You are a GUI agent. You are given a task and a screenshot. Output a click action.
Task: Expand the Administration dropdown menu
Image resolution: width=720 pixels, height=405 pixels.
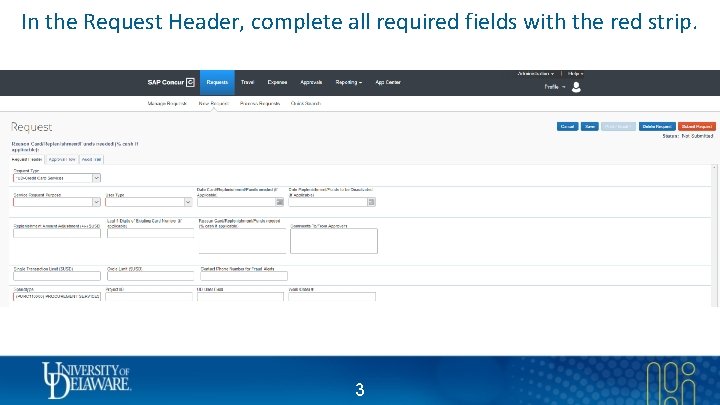[535, 73]
